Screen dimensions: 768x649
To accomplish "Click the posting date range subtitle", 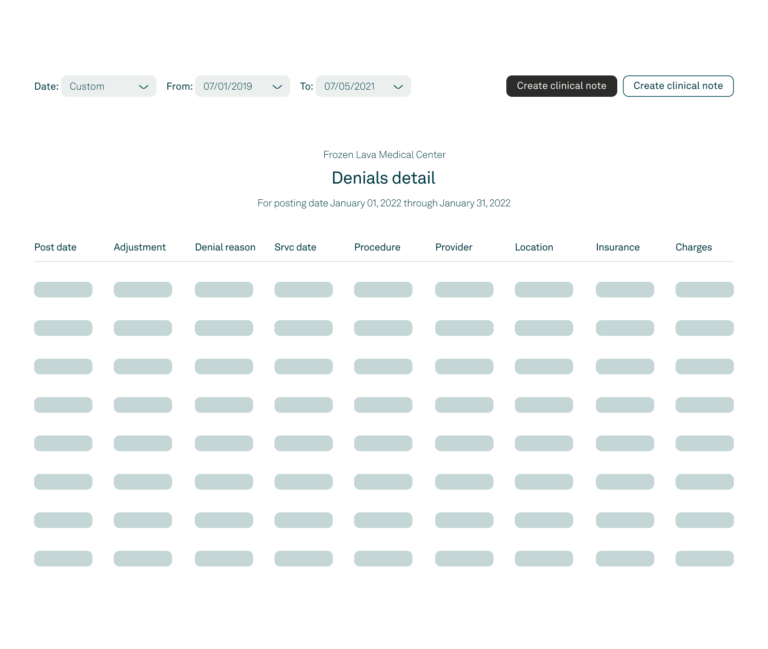I will tap(384, 203).
